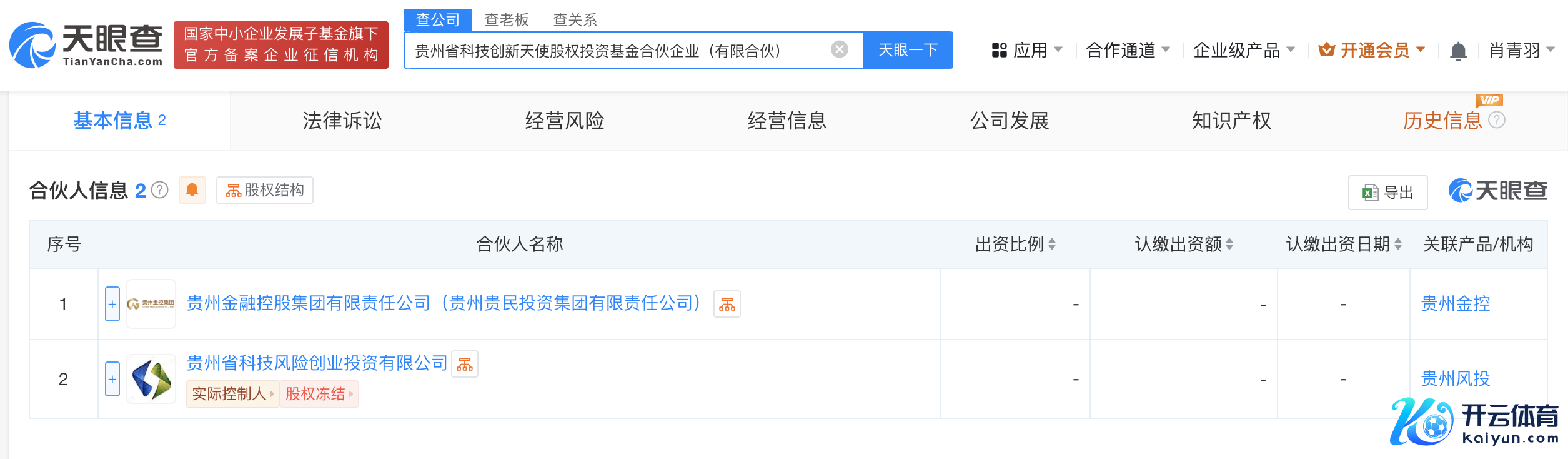Open help tooltip beside 合伙人信息
The width and height of the screenshot is (1568, 459).
pos(160,190)
